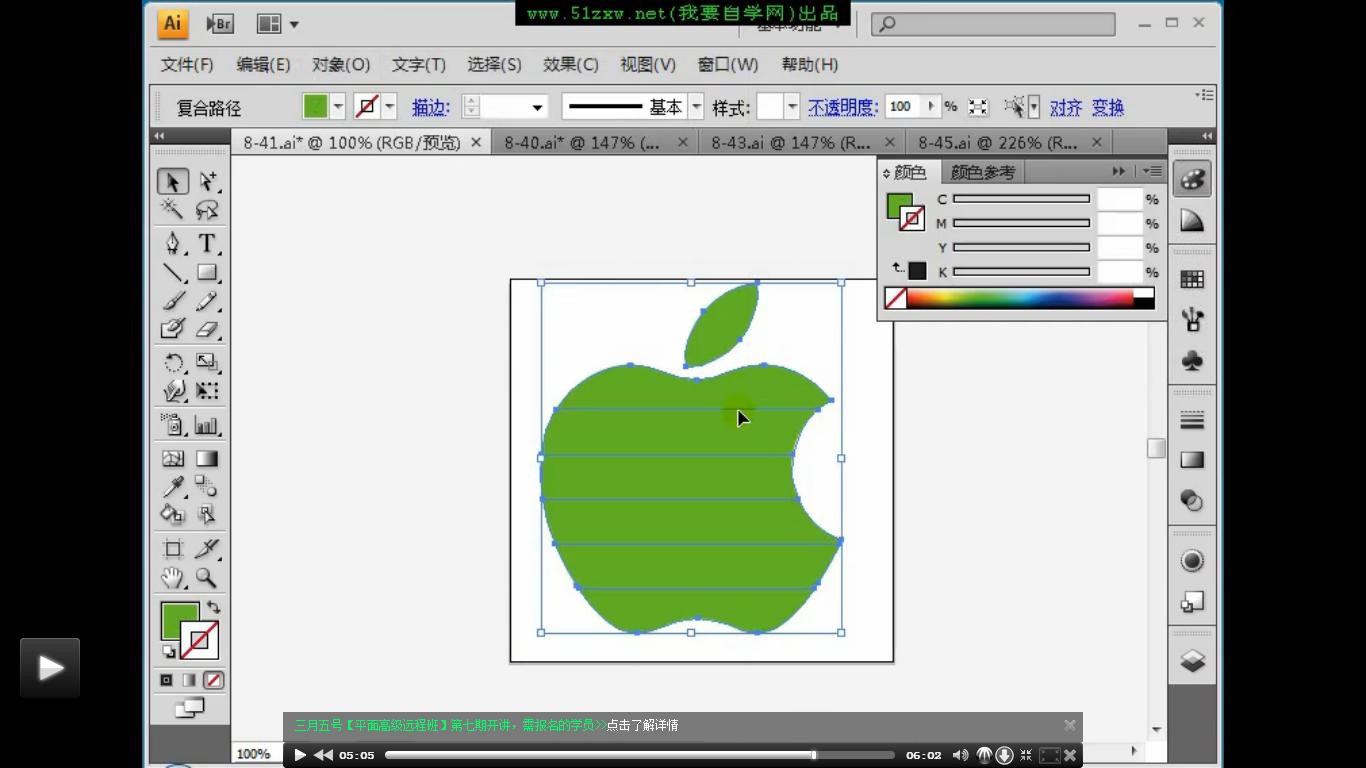Launch Adobe Bridge with Br icon
1366x768 pixels.
coord(220,24)
